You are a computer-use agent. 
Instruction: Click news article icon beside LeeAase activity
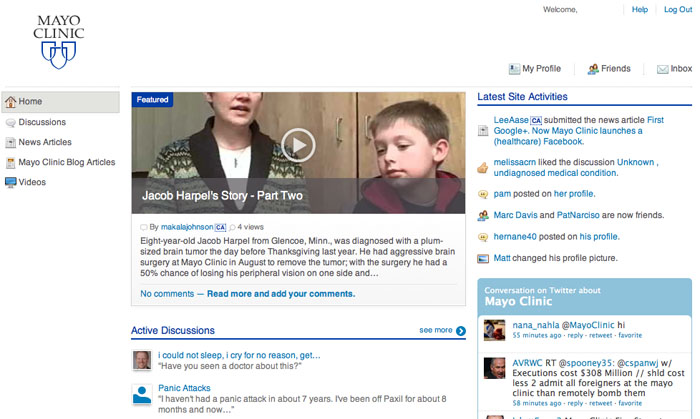[483, 131]
